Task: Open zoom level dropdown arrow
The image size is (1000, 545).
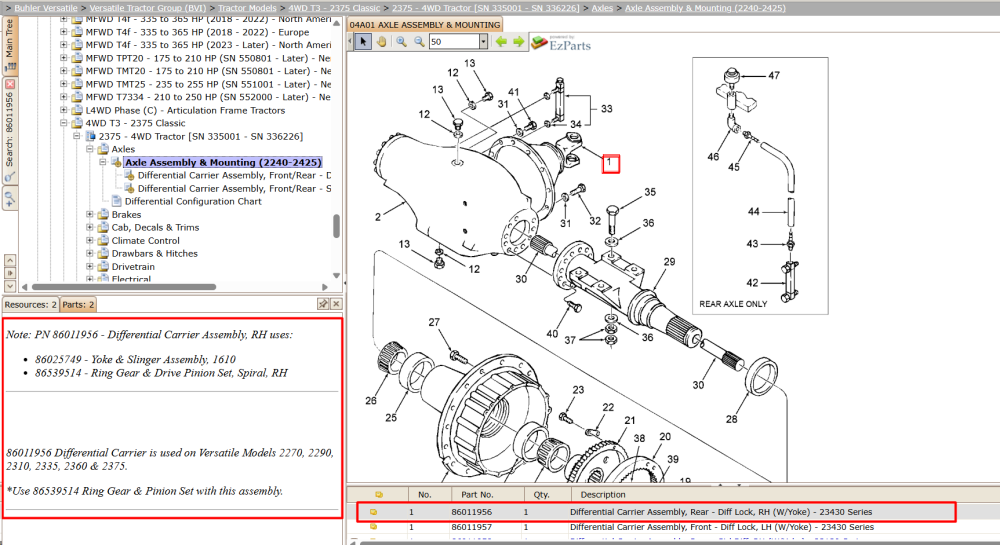Action: (483, 41)
